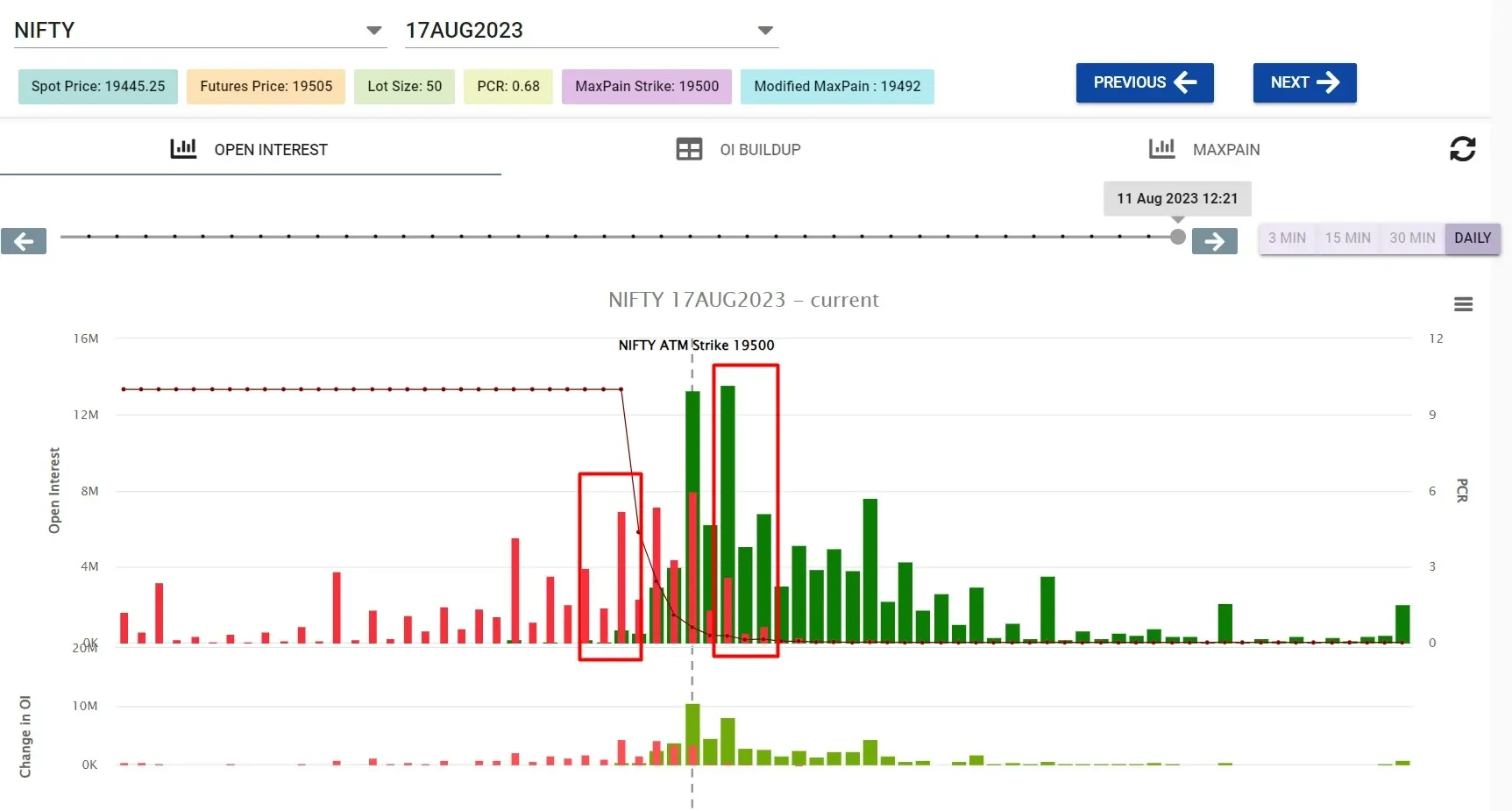The height and width of the screenshot is (811, 1512).
Task: Click the Spot Price: 19445.25 badge
Action: coord(98,87)
